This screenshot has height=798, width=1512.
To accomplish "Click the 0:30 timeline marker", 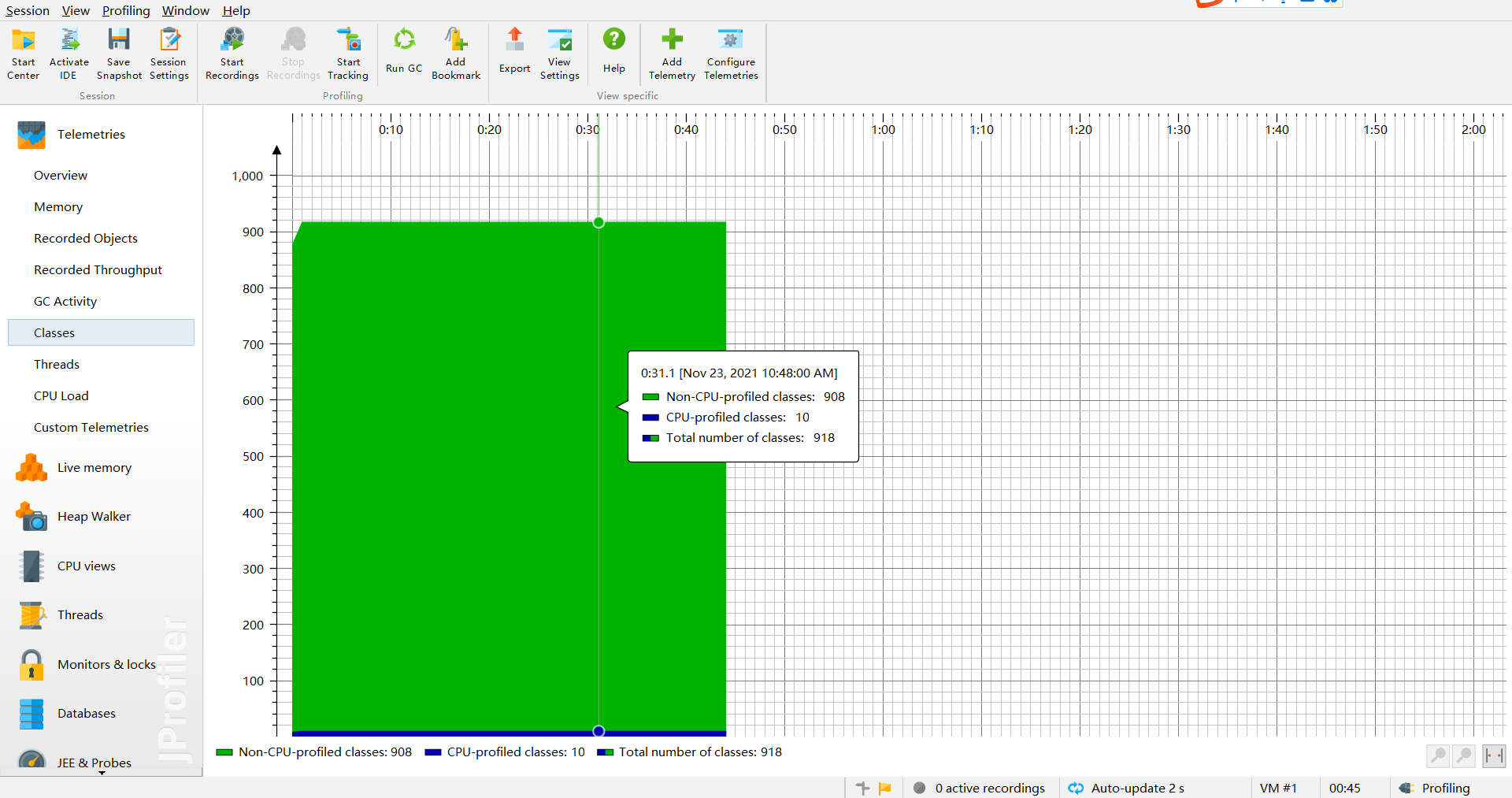I will tap(587, 129).
